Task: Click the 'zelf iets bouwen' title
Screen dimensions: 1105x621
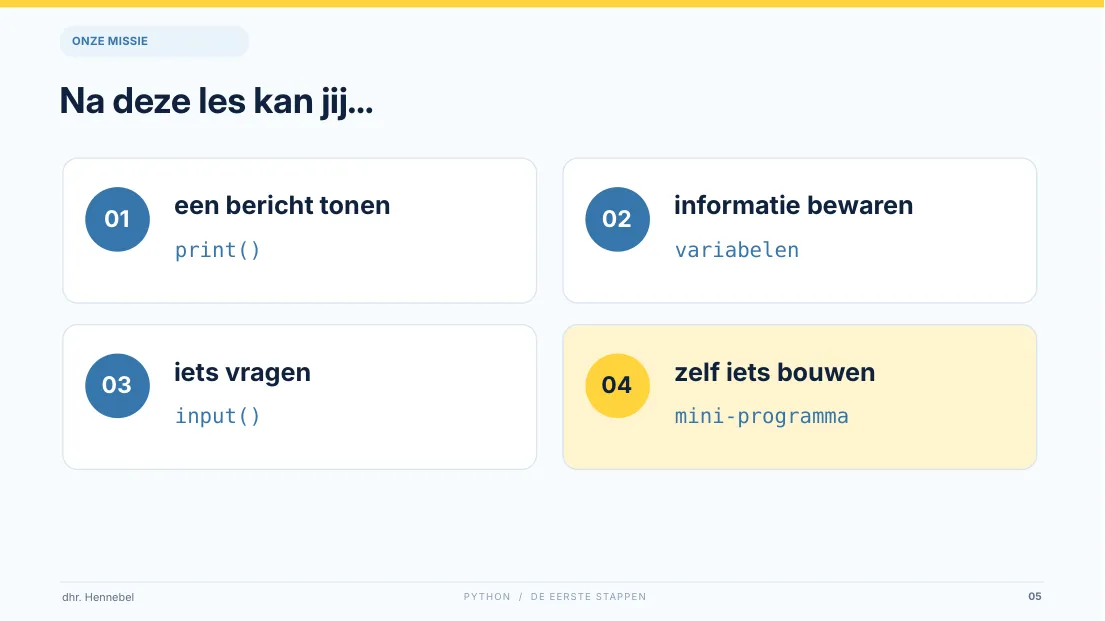Action: coord(774,372)
